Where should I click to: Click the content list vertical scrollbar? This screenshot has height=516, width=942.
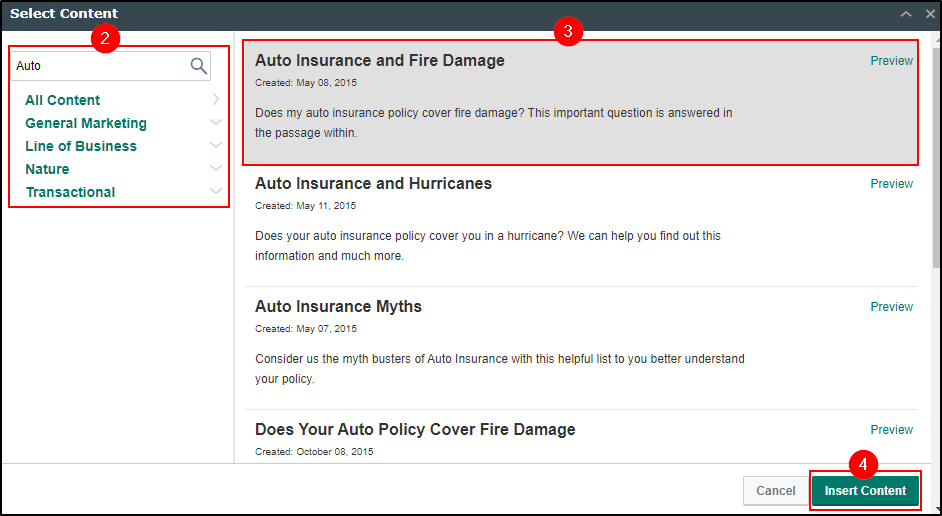[936, 158]
